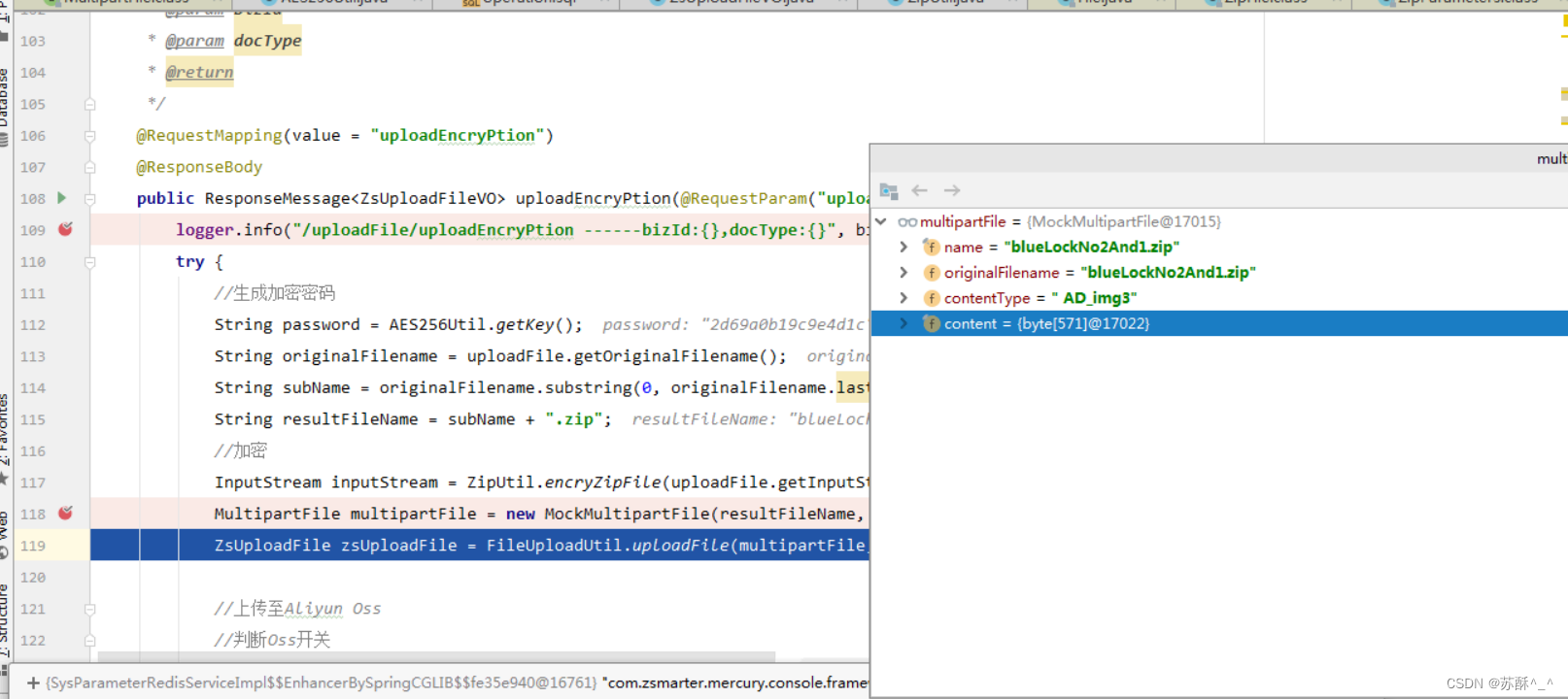Click the field icon next to content
This screenshot has height=699, width=1568.
click(931, 323)
